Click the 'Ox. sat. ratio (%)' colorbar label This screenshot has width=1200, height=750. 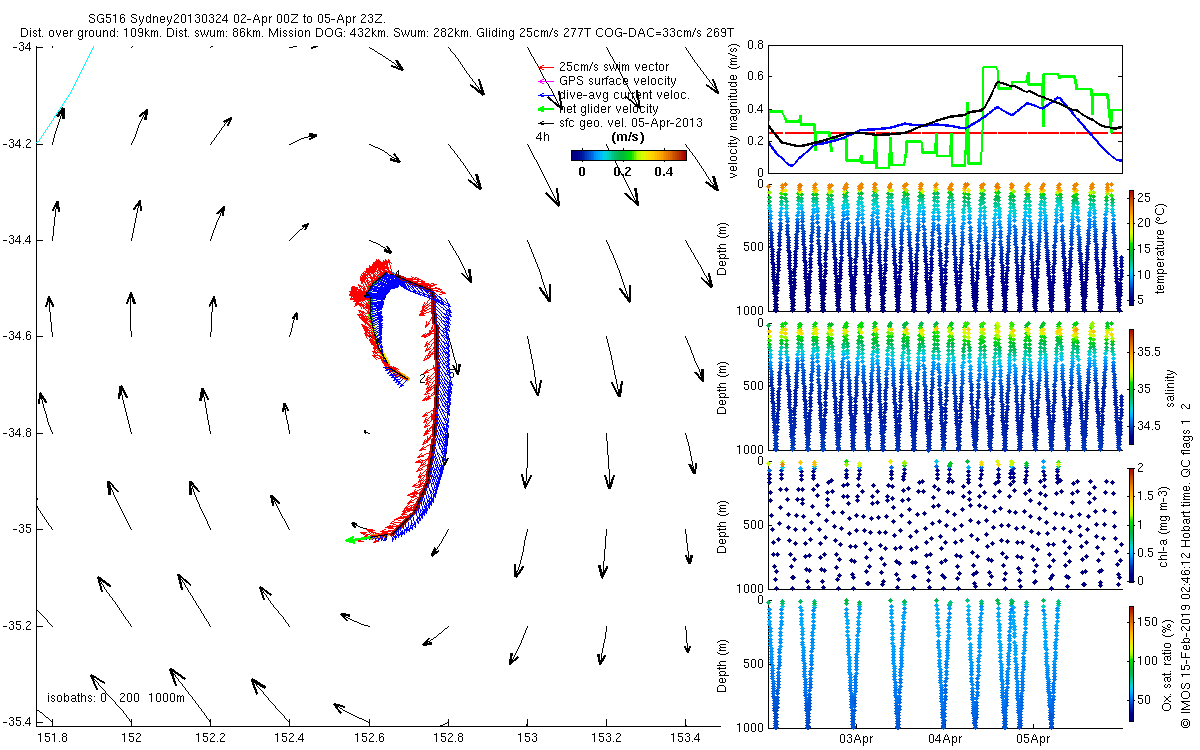pyautogui.click(x=1169, y=665)
